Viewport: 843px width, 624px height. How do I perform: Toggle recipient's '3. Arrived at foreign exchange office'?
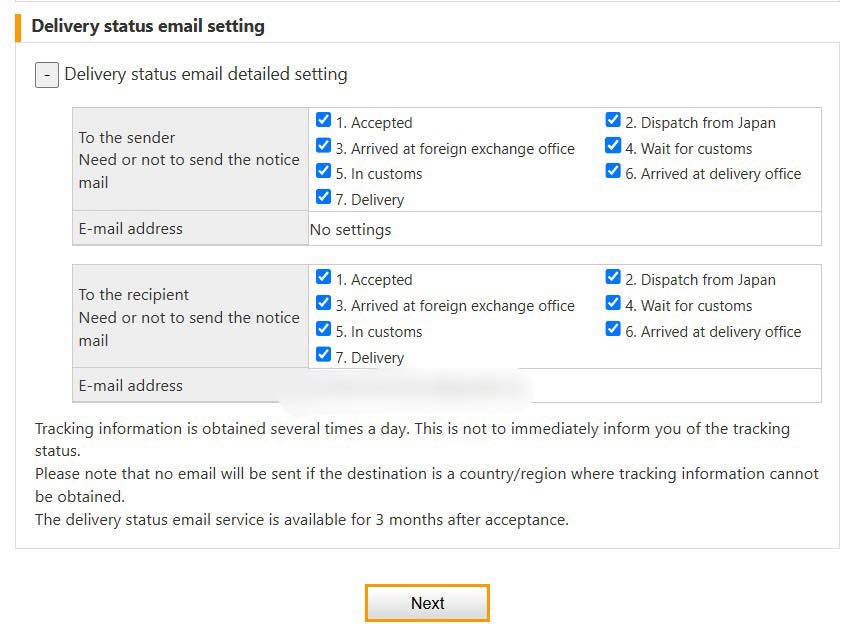point(323,304)
